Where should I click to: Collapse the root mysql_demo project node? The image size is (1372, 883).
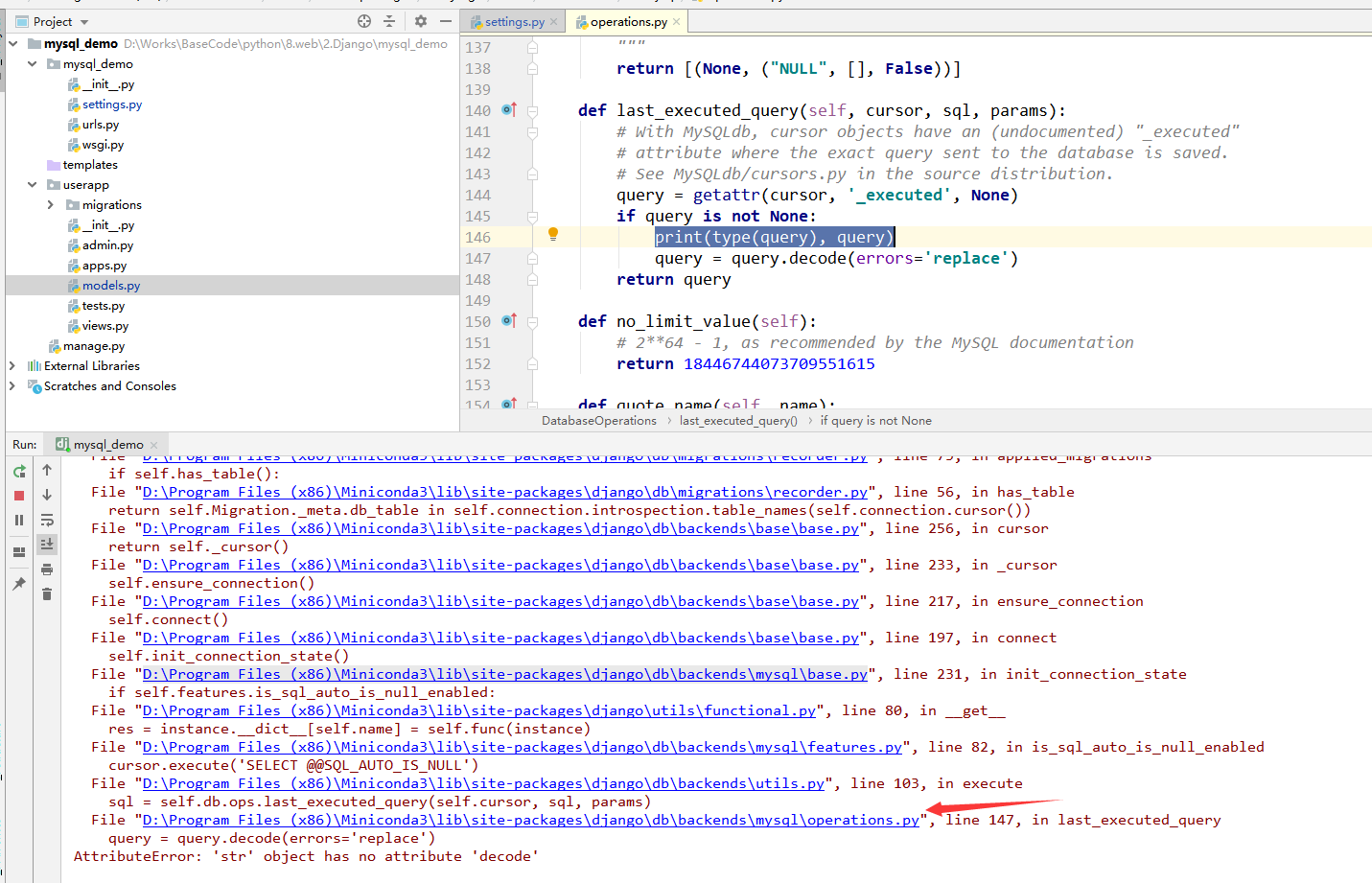pyautogui.click(x=13, y=43)
